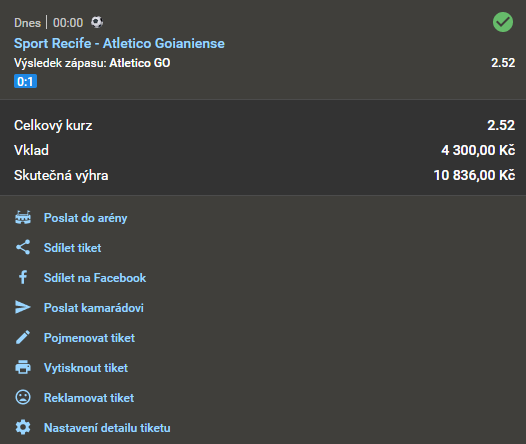
Task: Click the stadium arena icon
Action: 23,217
